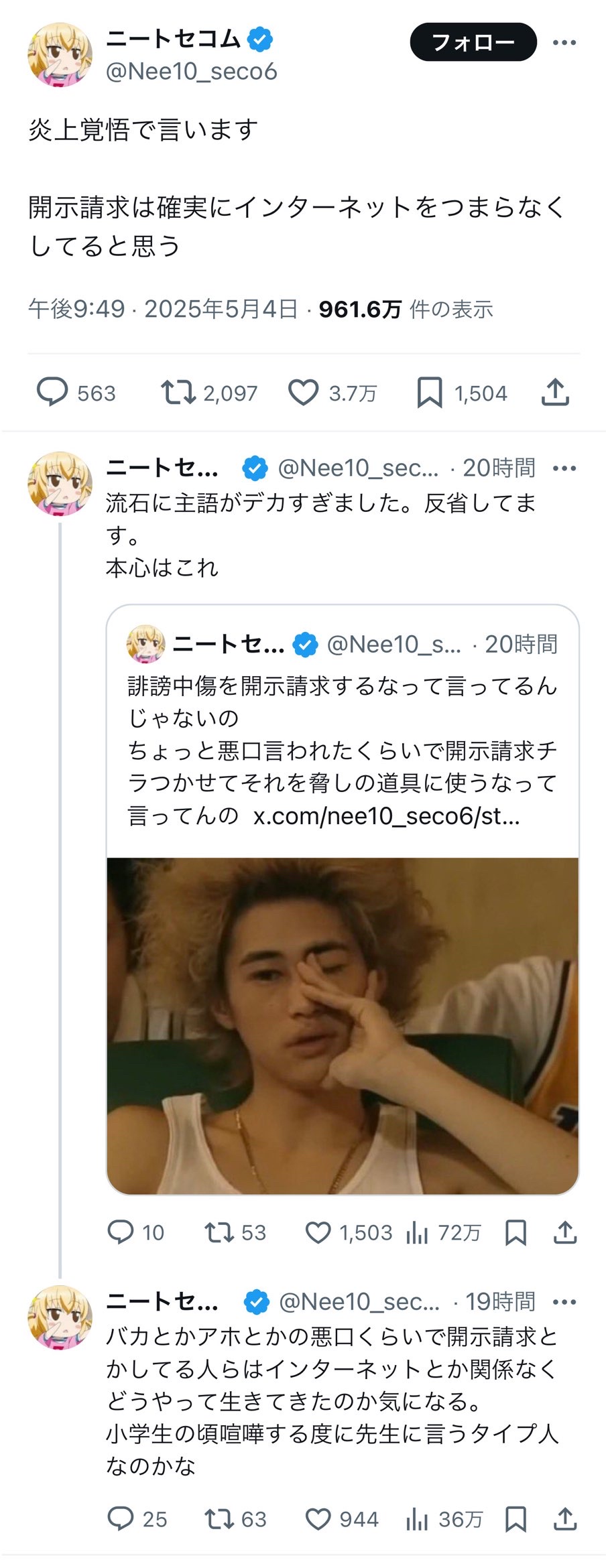Tap the フォロー follow button
This screenshot has height=1568, width=608.
point(473,42)
